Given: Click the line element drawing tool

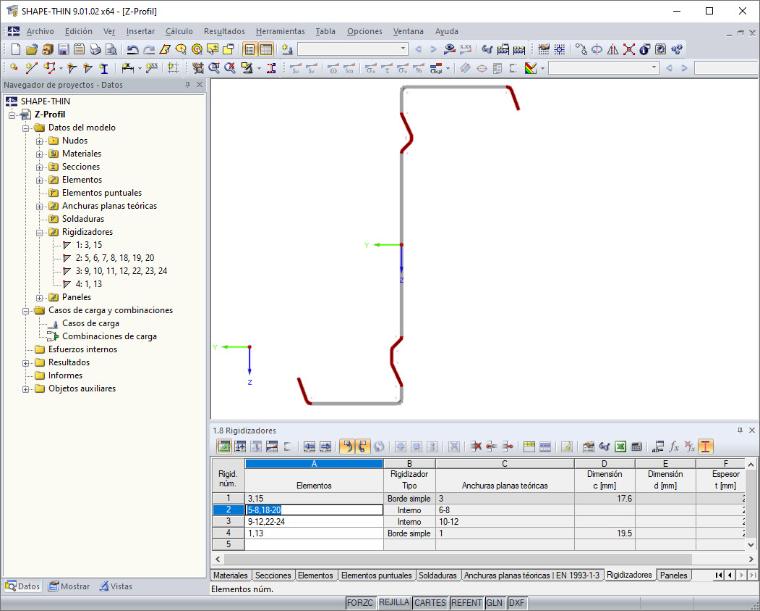Looking at the screenshot, I should [32, 68].
